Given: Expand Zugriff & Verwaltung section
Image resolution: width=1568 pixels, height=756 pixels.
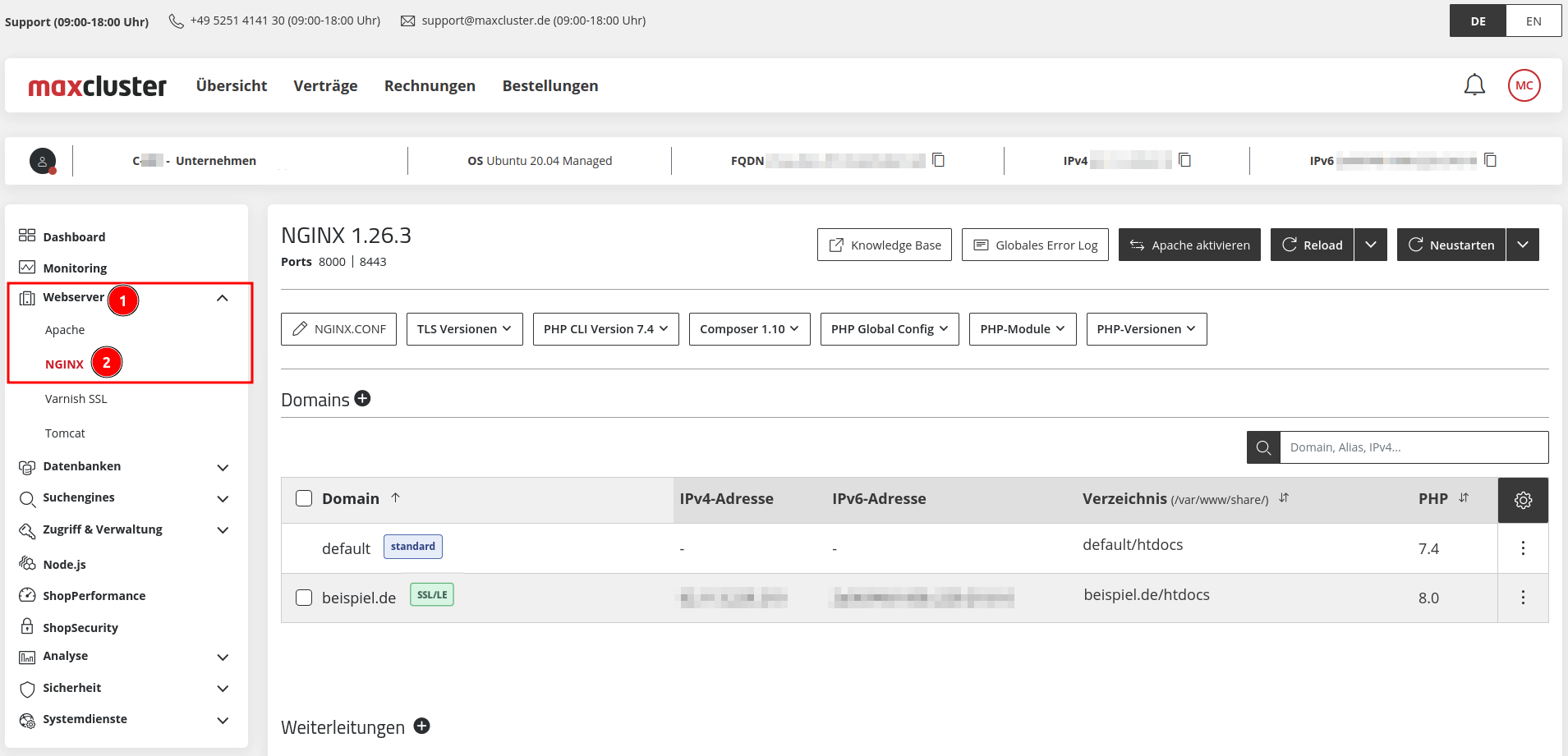Looking at the screenshot, I should (222, 530).
